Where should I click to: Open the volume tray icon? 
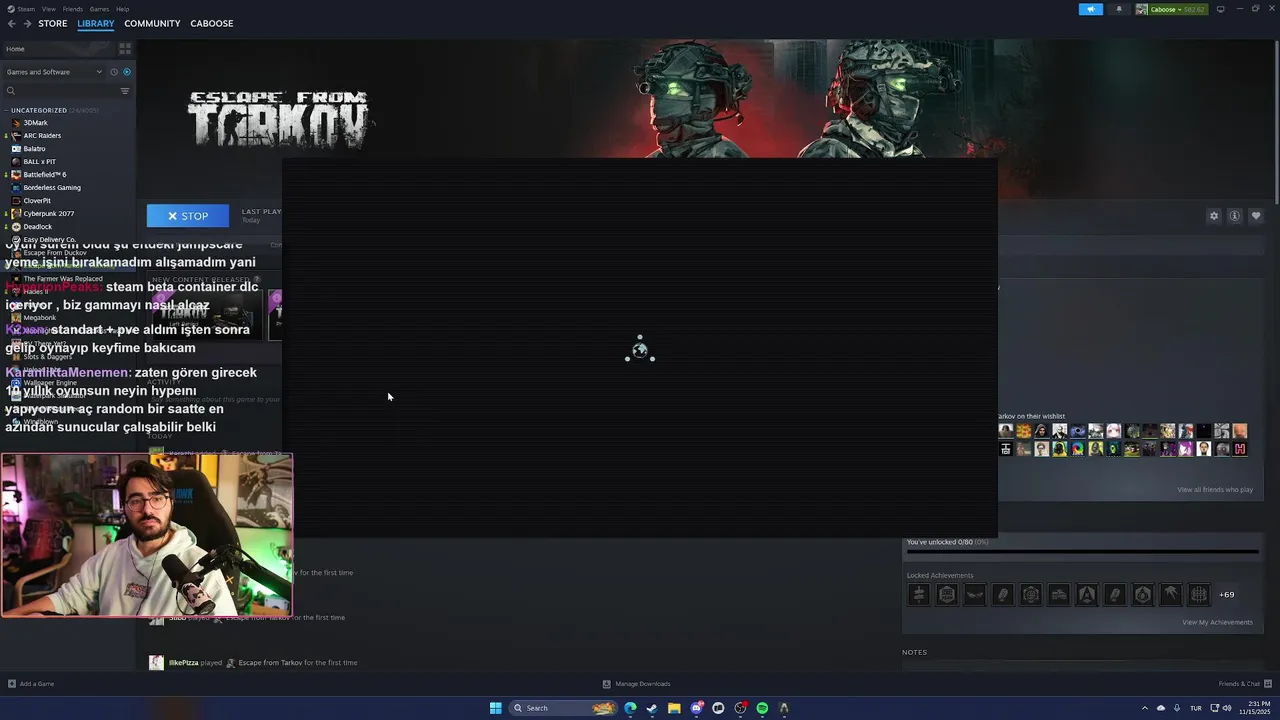pyautogui.click(x=1227, y=708)
